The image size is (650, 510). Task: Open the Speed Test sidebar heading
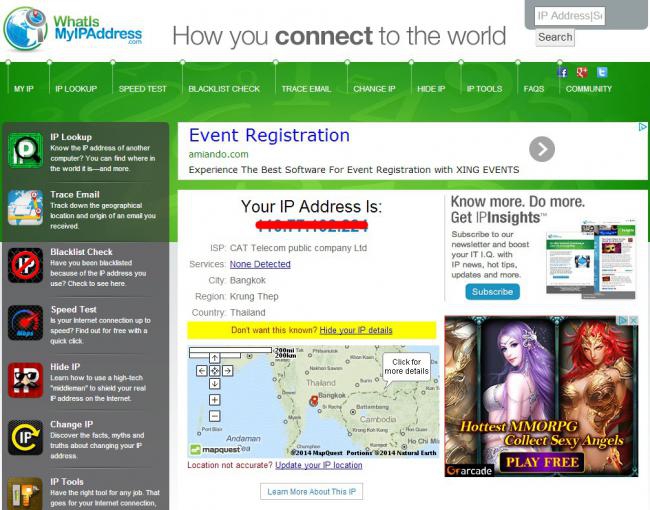[74, 309]
